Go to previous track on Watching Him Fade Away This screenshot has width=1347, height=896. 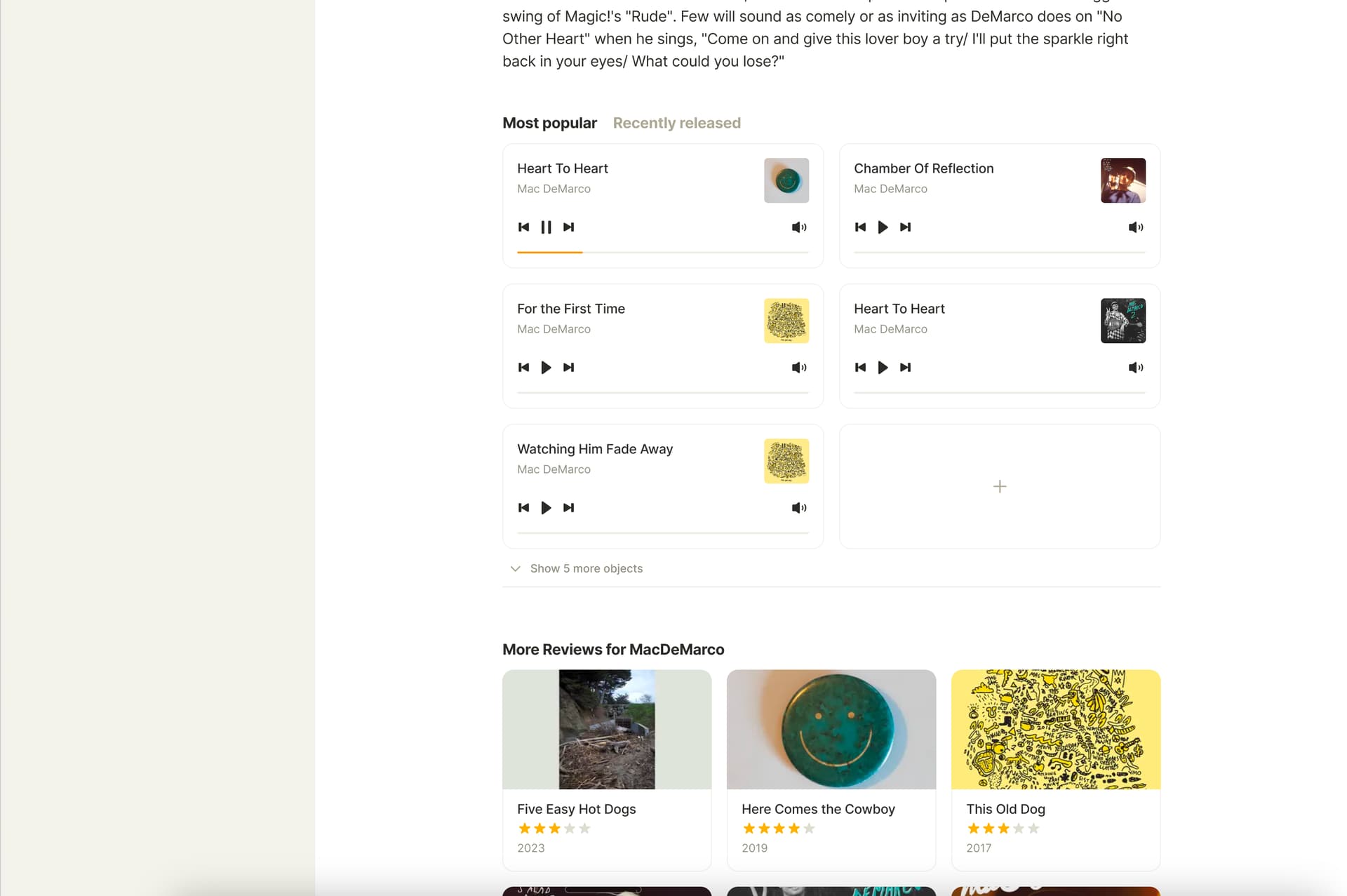tap(523, 508)
